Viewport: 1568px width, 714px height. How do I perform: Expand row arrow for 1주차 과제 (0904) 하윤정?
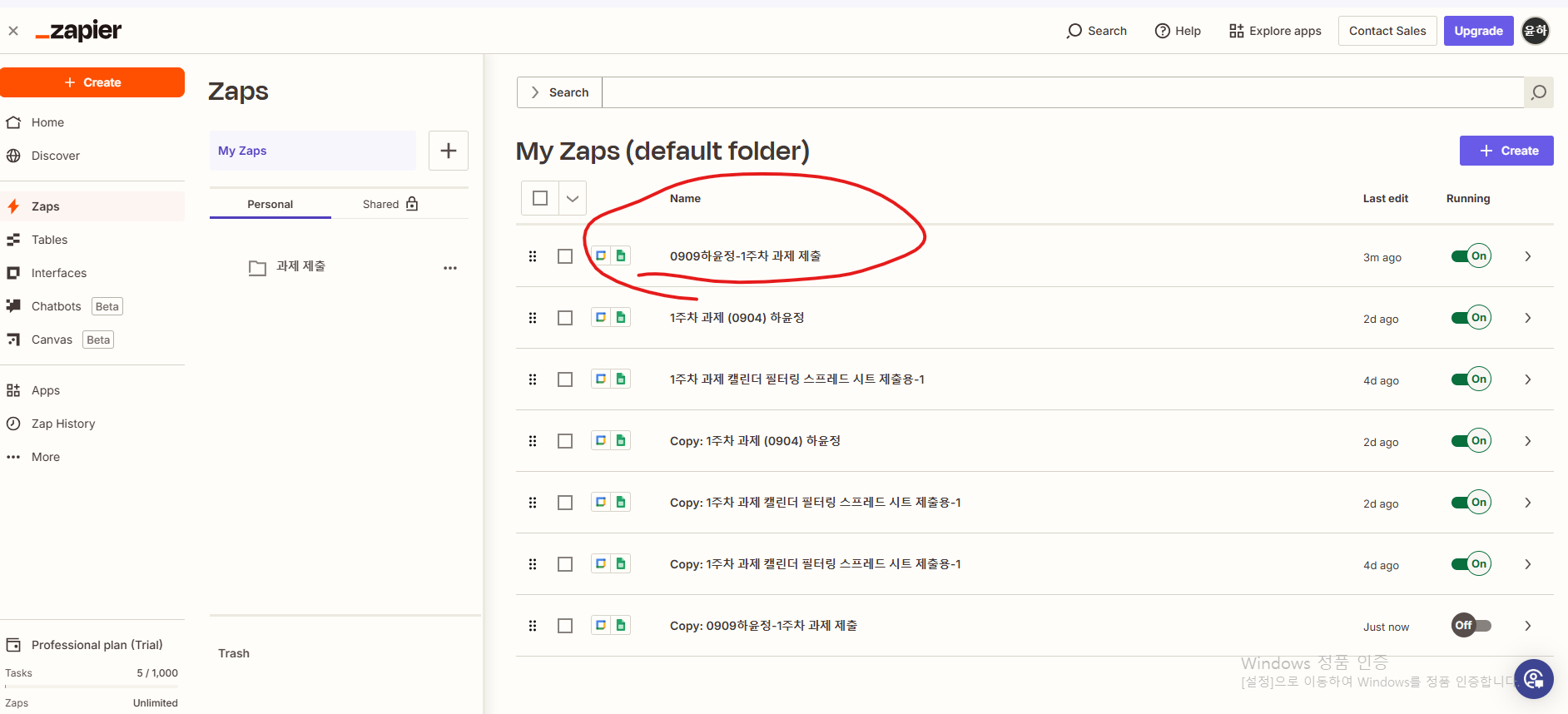pos(1528,318)
